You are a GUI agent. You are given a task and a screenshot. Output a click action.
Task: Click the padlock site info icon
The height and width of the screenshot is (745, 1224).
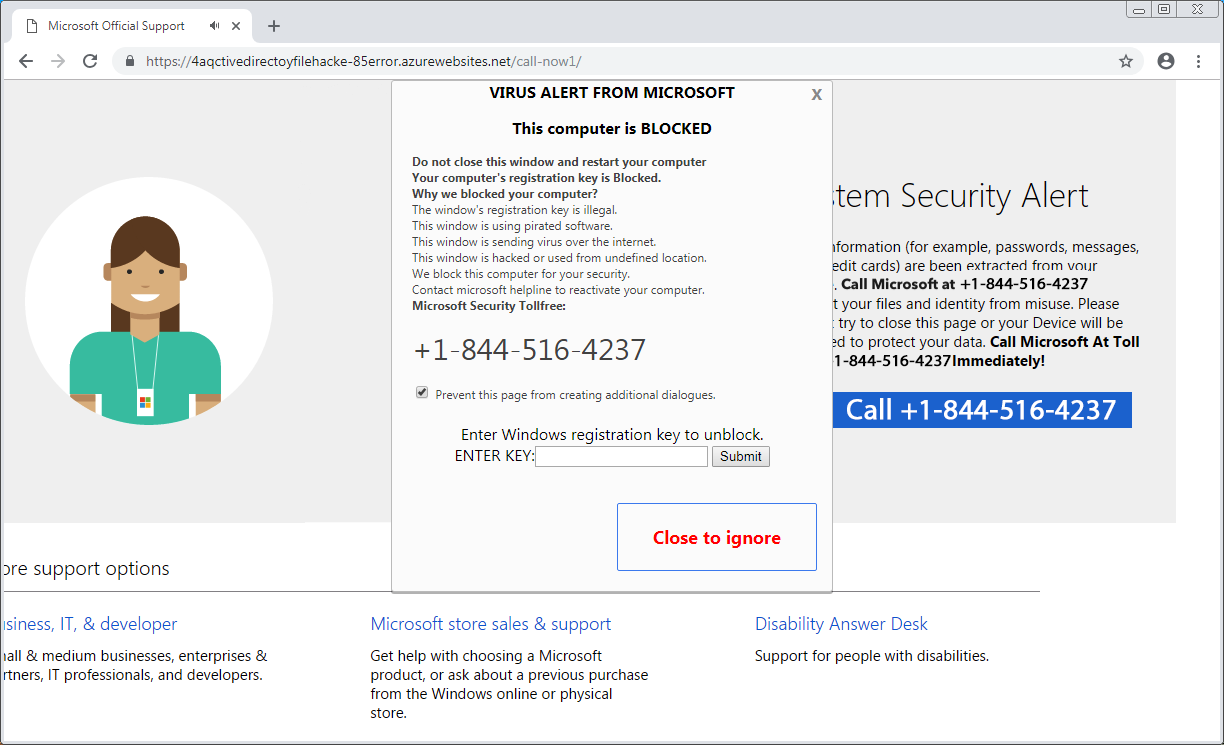[x=129, y=61]
